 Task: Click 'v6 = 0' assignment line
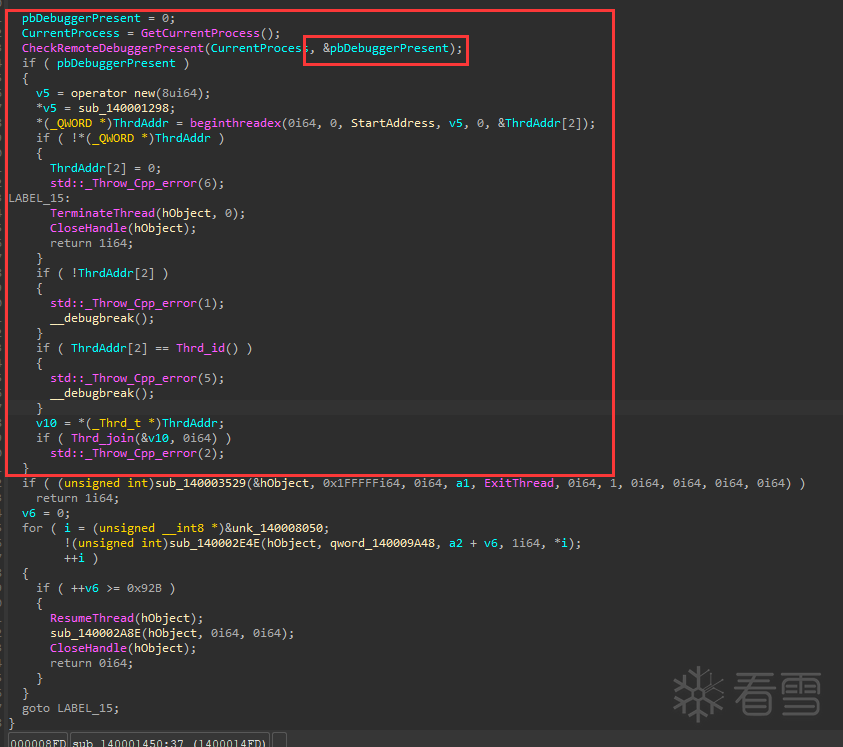point(46,514)
